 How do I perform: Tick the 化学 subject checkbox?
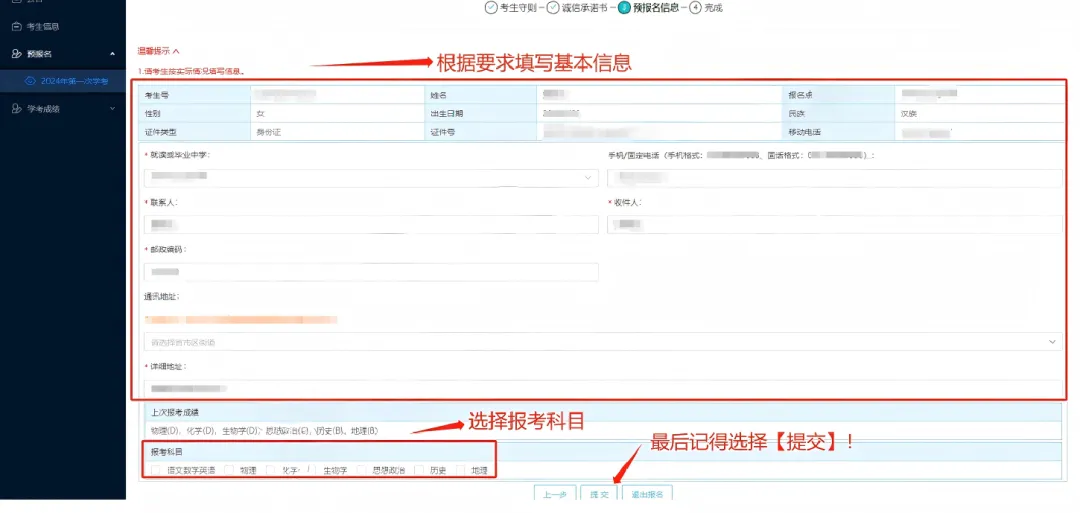[x=271, y=470]
